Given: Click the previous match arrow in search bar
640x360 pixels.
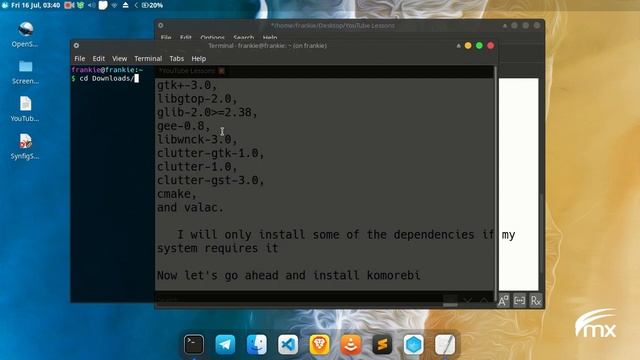Looking at the screenshot, I should tap(484, 301).
